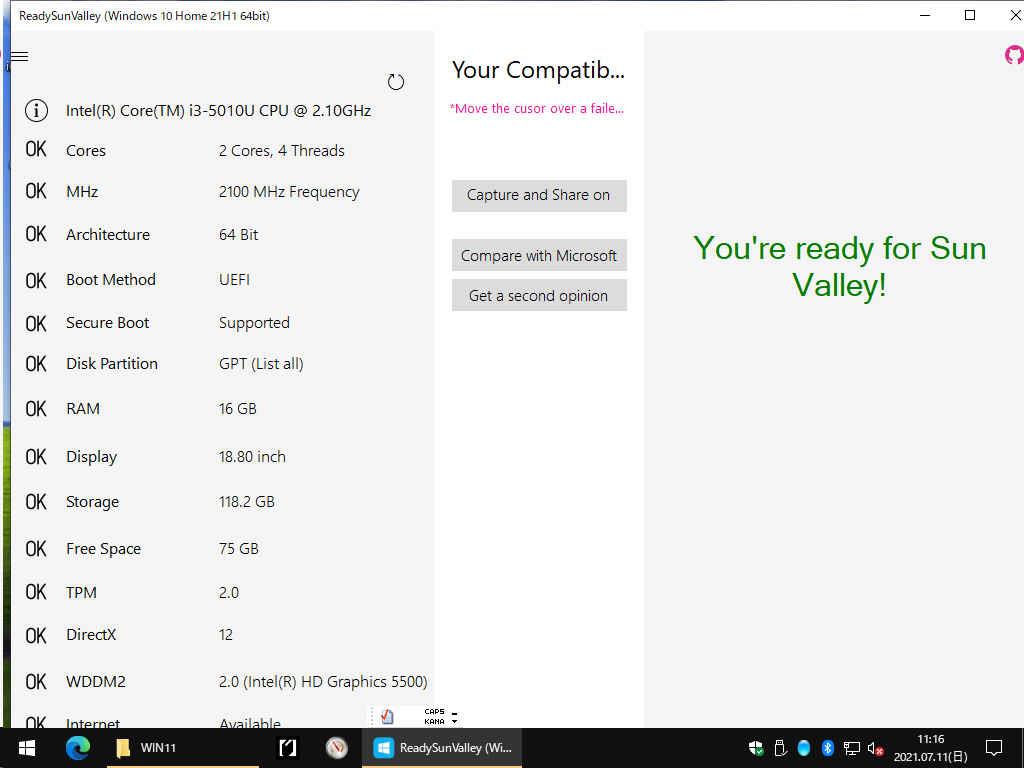Select the TPM row label
The image size is (1024, 768).
81,592
